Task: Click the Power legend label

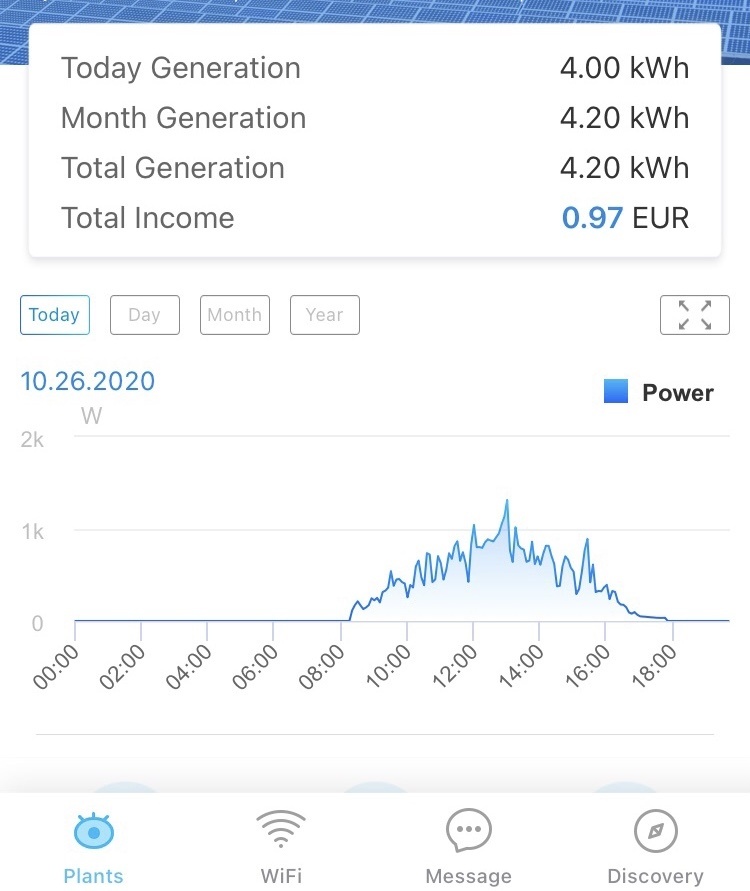Action: click(678, 393)
